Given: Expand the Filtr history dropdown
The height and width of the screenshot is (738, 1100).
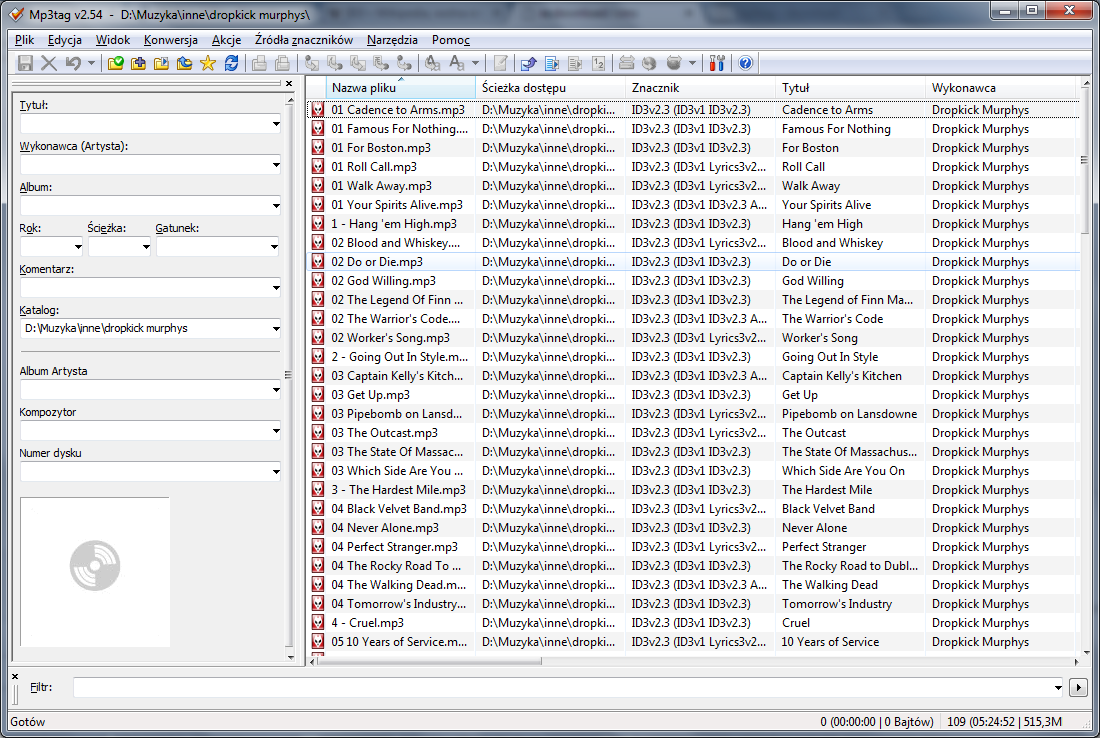Looking at the screenshot, I should (x=1057, y=687).
